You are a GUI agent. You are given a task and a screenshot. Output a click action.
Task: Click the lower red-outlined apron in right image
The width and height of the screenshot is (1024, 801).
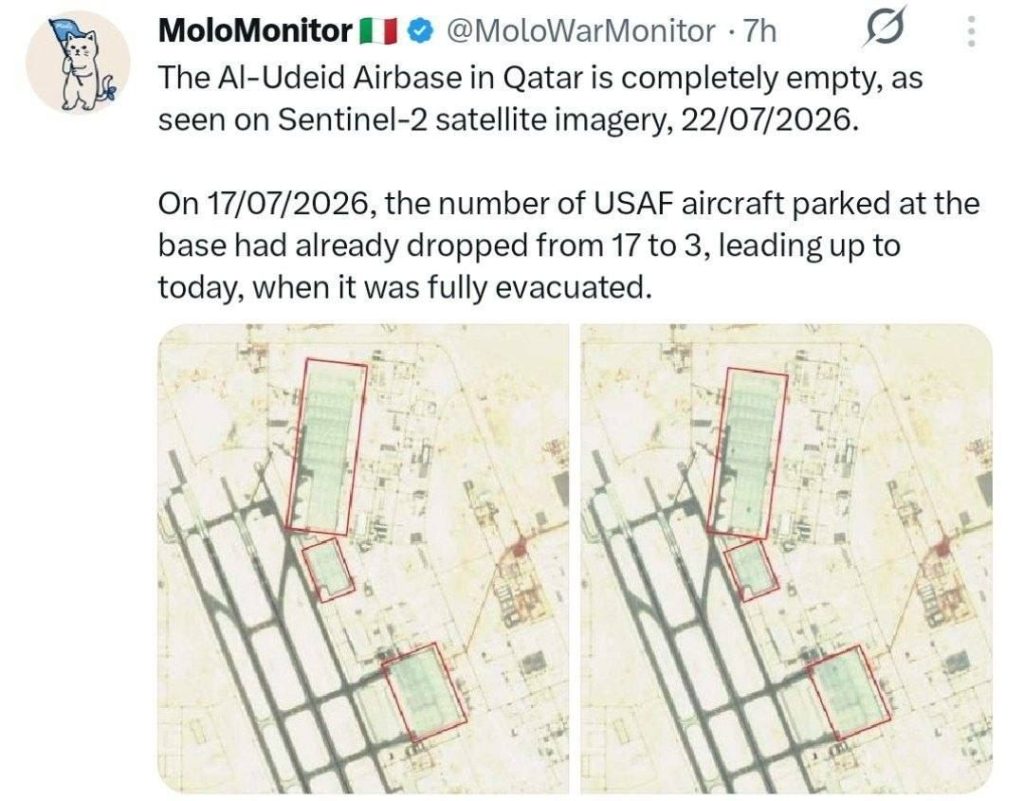click(x=850, y=693)
